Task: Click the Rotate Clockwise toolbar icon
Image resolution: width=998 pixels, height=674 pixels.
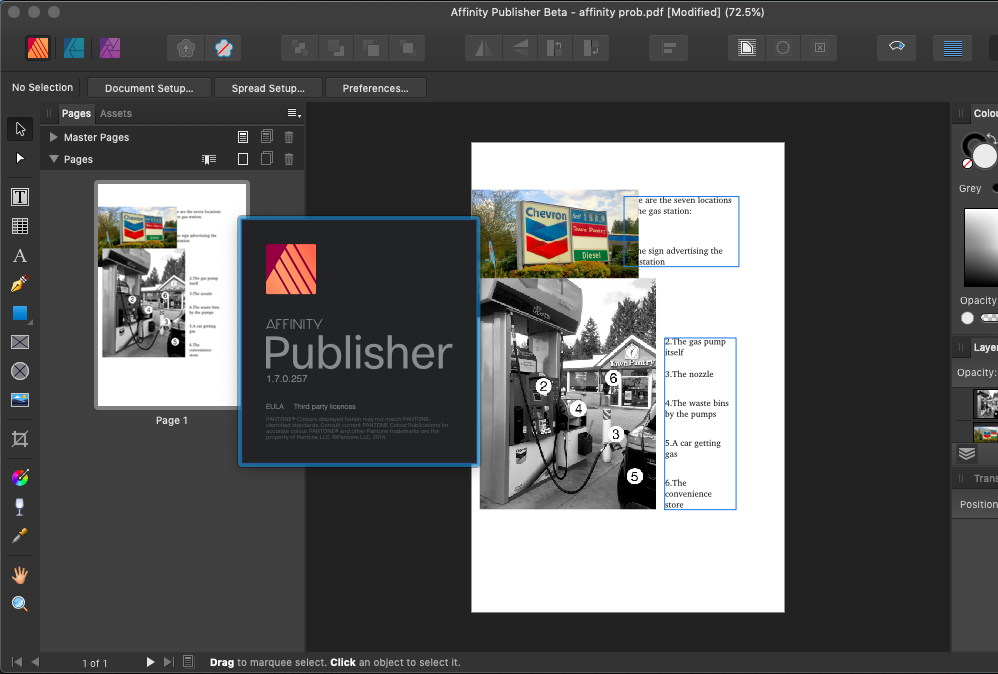Action: (x=591, y=48)
